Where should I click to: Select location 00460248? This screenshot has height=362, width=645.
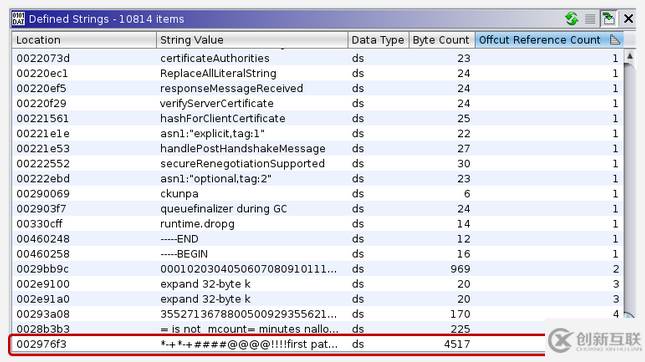43,239
